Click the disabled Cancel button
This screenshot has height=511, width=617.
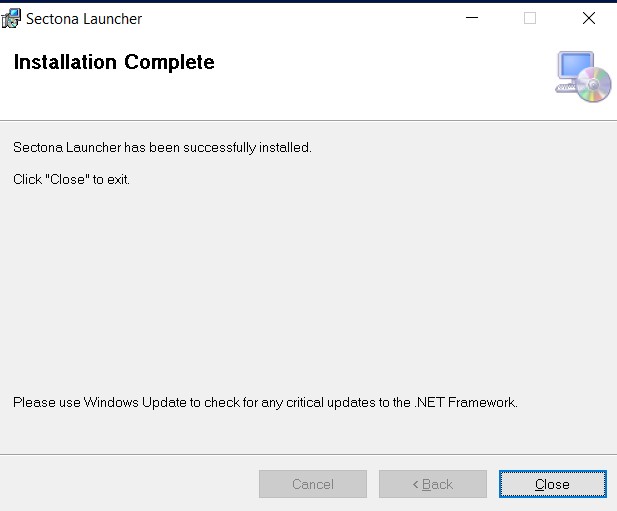click(313, 484)
